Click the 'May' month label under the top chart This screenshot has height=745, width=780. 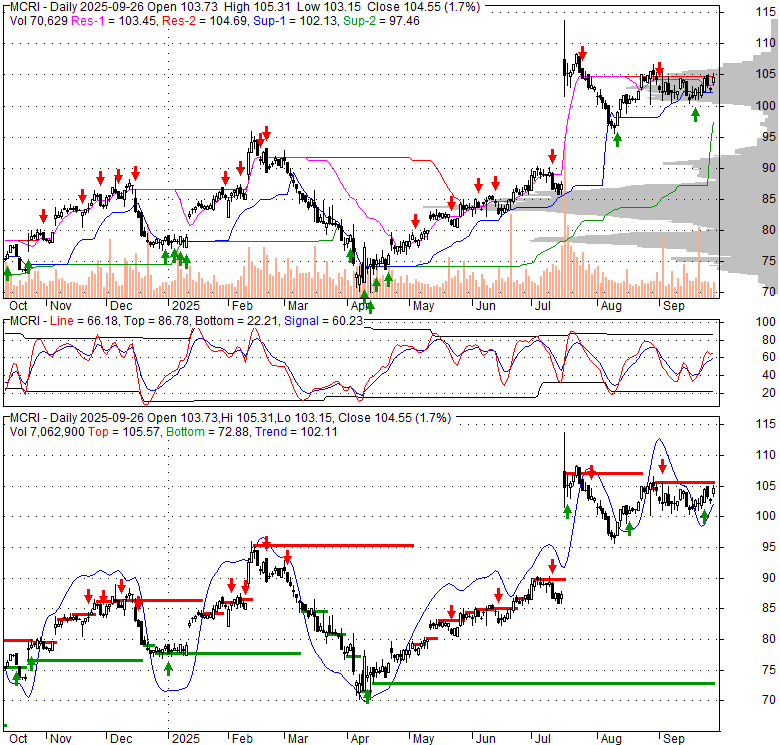point(423,306)
